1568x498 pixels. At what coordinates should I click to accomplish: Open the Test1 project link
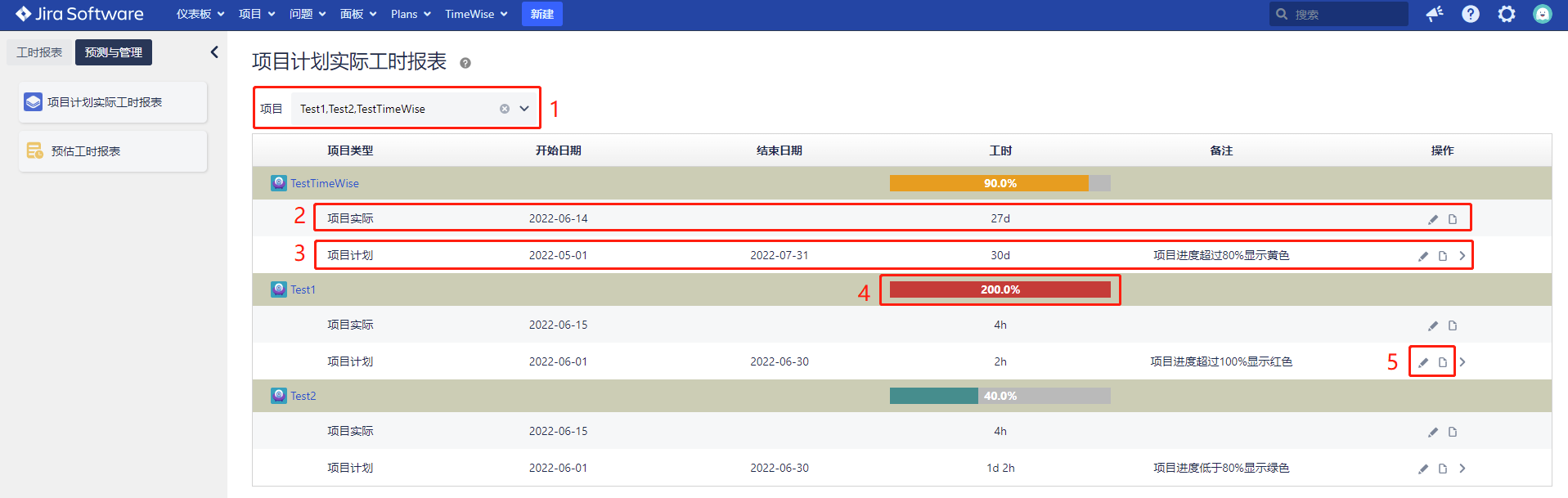click(x=303, y=289)
